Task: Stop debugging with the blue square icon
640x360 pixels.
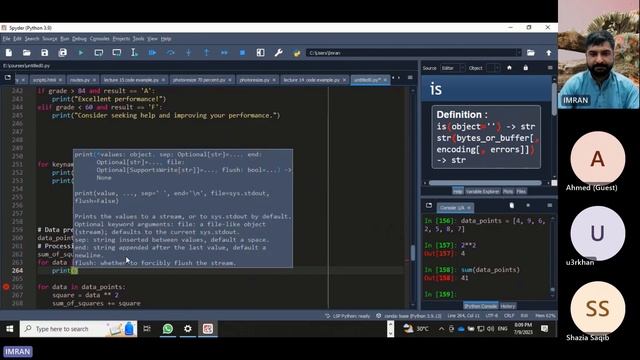Action: point(242,53)
